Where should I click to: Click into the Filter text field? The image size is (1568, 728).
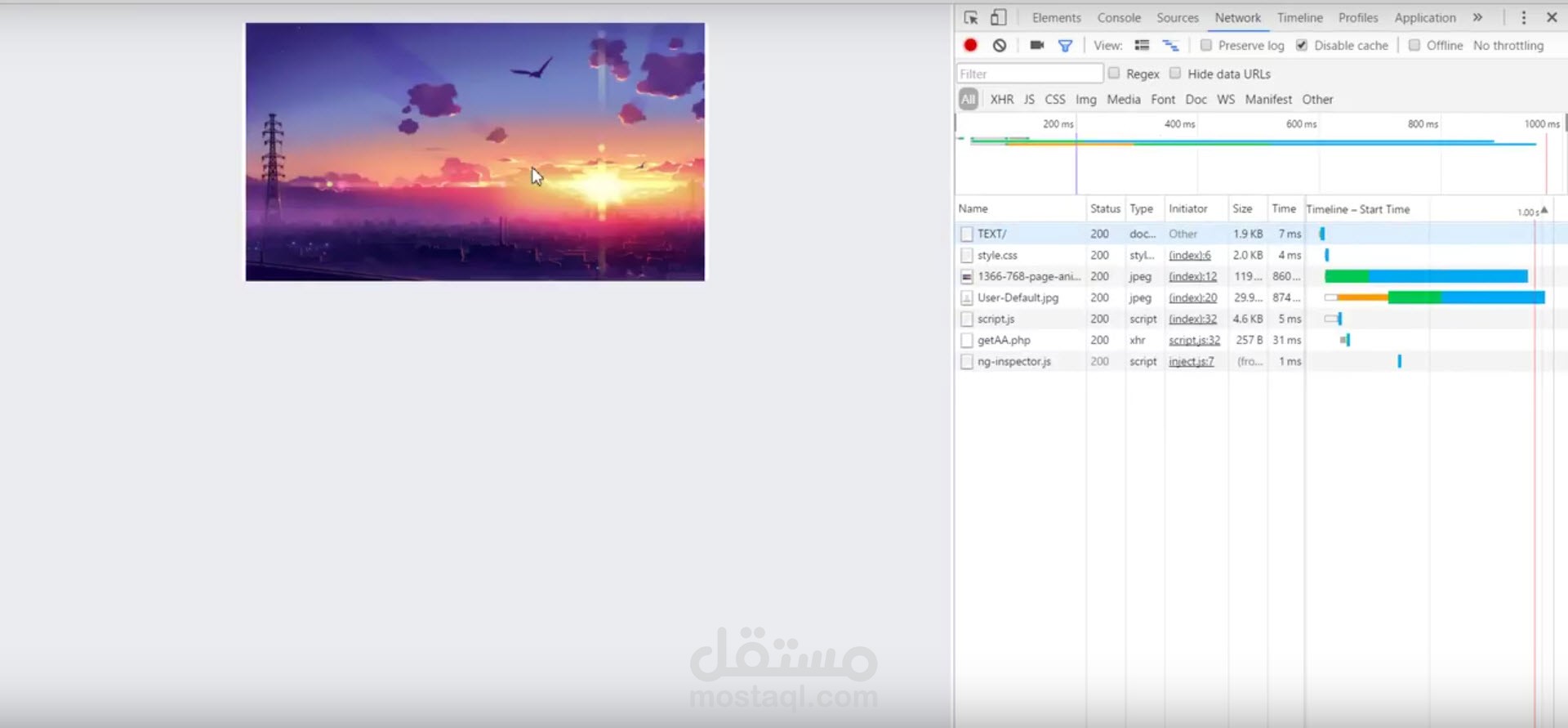pos(1030,74)
